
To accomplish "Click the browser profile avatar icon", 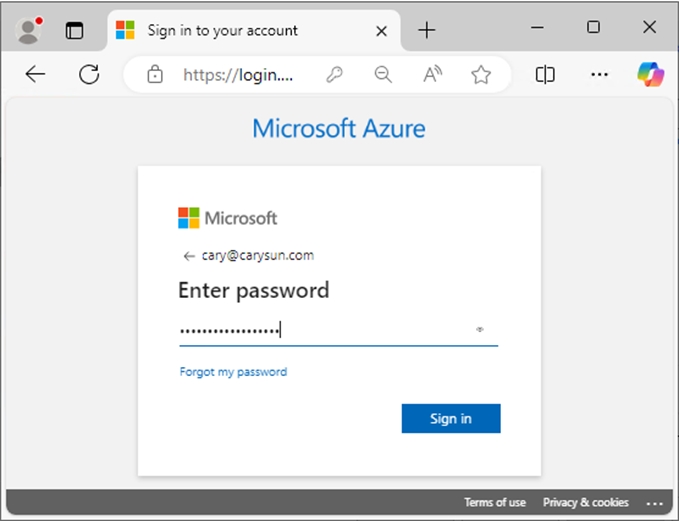I will tap(29, 30).
